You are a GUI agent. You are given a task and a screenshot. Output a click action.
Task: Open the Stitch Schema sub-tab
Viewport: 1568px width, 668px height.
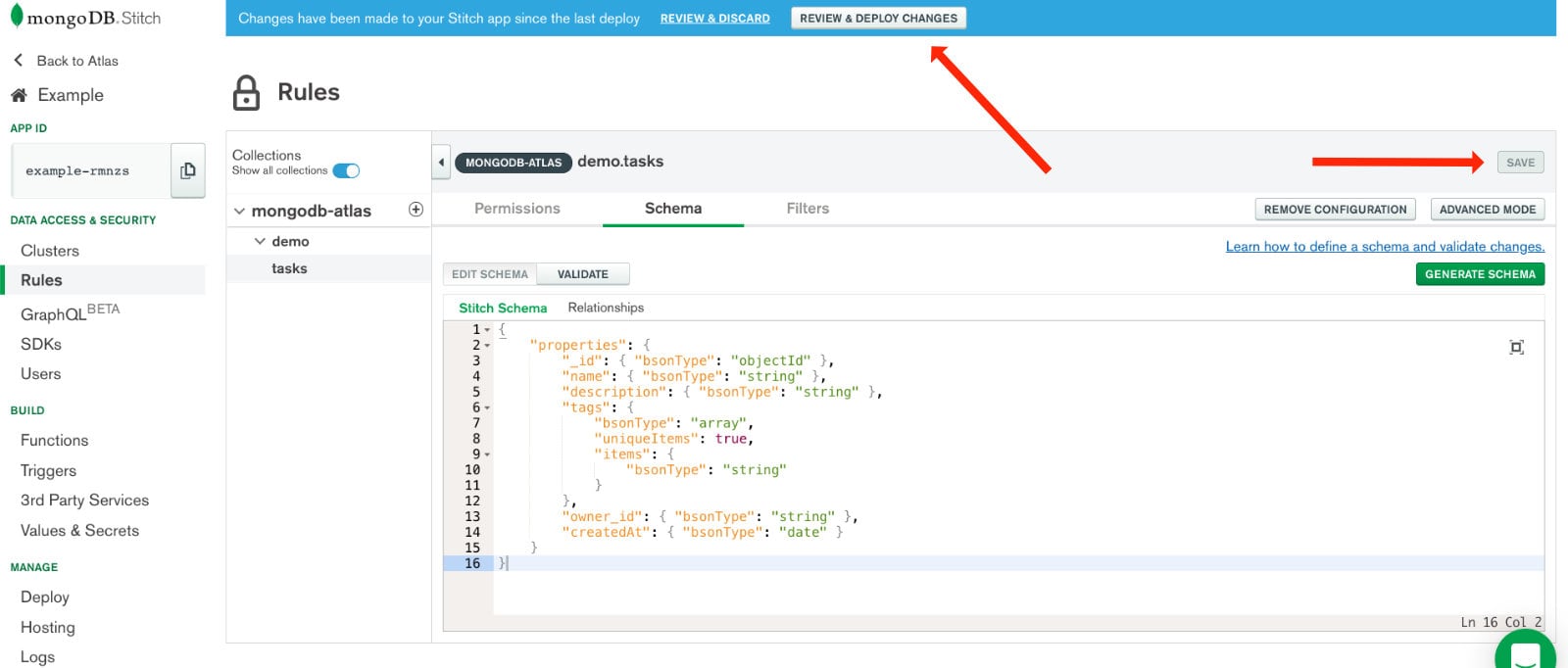503,308
